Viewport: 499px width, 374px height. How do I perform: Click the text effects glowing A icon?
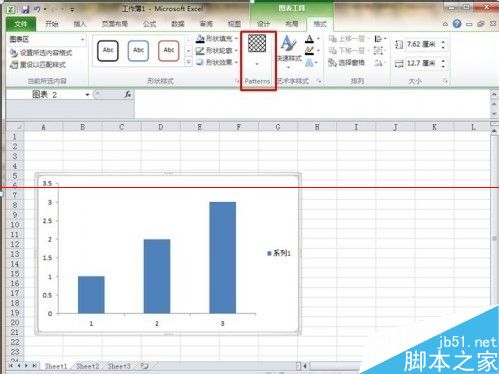pos(309,62)
